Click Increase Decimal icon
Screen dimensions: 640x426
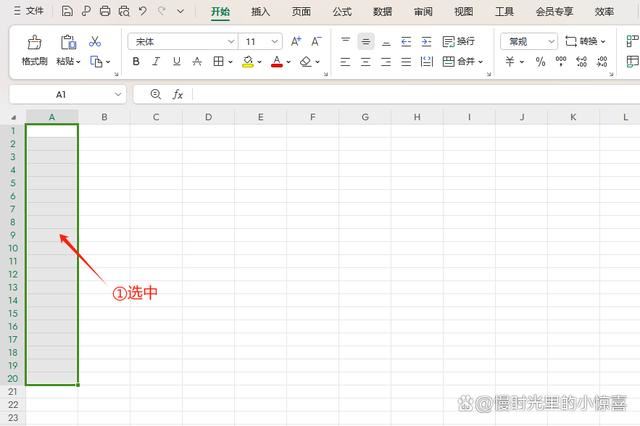pyautogui.click(x=581, y=62)
